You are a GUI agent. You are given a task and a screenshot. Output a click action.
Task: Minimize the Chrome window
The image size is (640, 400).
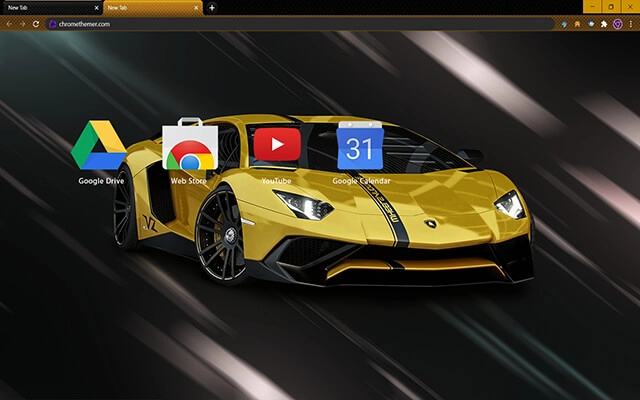click(x=592, y=7)
